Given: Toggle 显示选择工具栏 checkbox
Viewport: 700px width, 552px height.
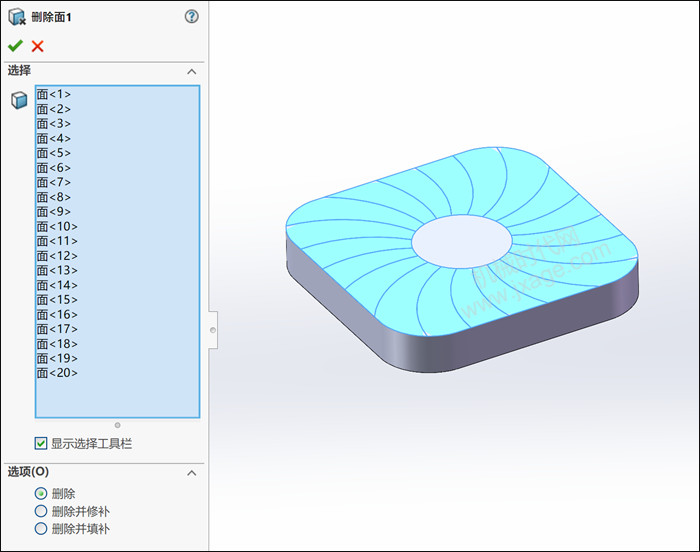Looking at the screenshot, I should click(41, 443).
